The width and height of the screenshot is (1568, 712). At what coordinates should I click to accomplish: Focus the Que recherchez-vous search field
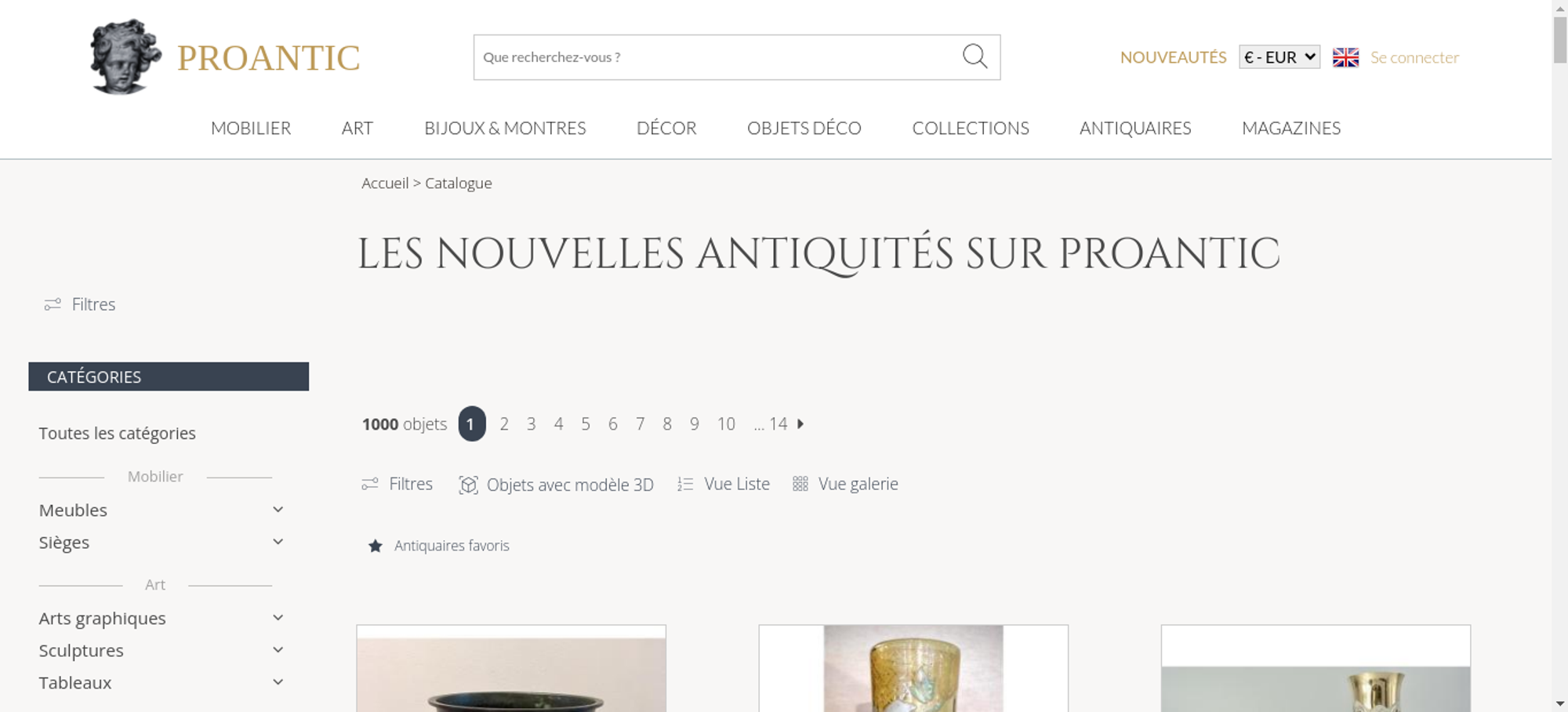point(717,57)
